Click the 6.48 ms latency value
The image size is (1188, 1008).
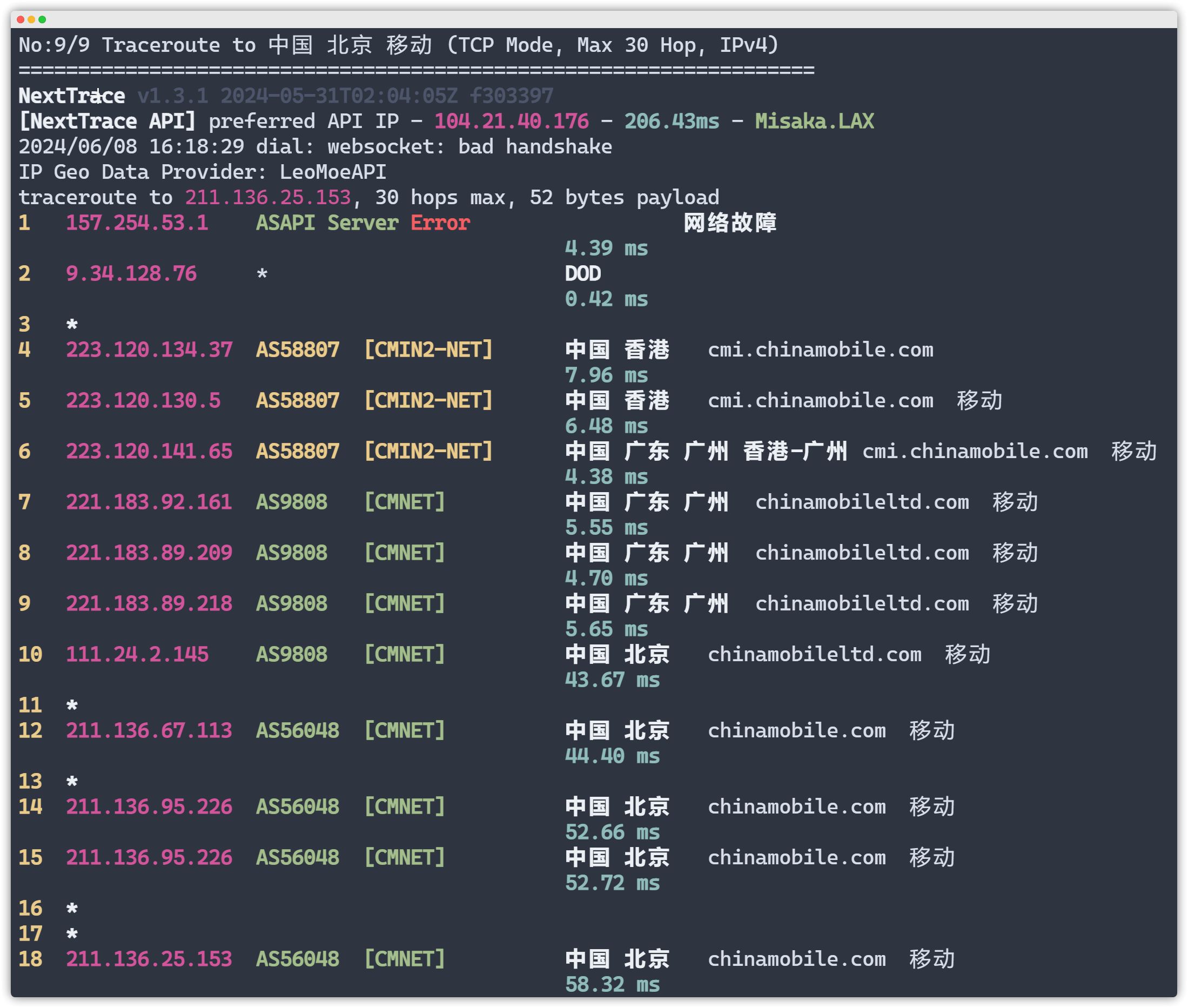tap(606, 426)
